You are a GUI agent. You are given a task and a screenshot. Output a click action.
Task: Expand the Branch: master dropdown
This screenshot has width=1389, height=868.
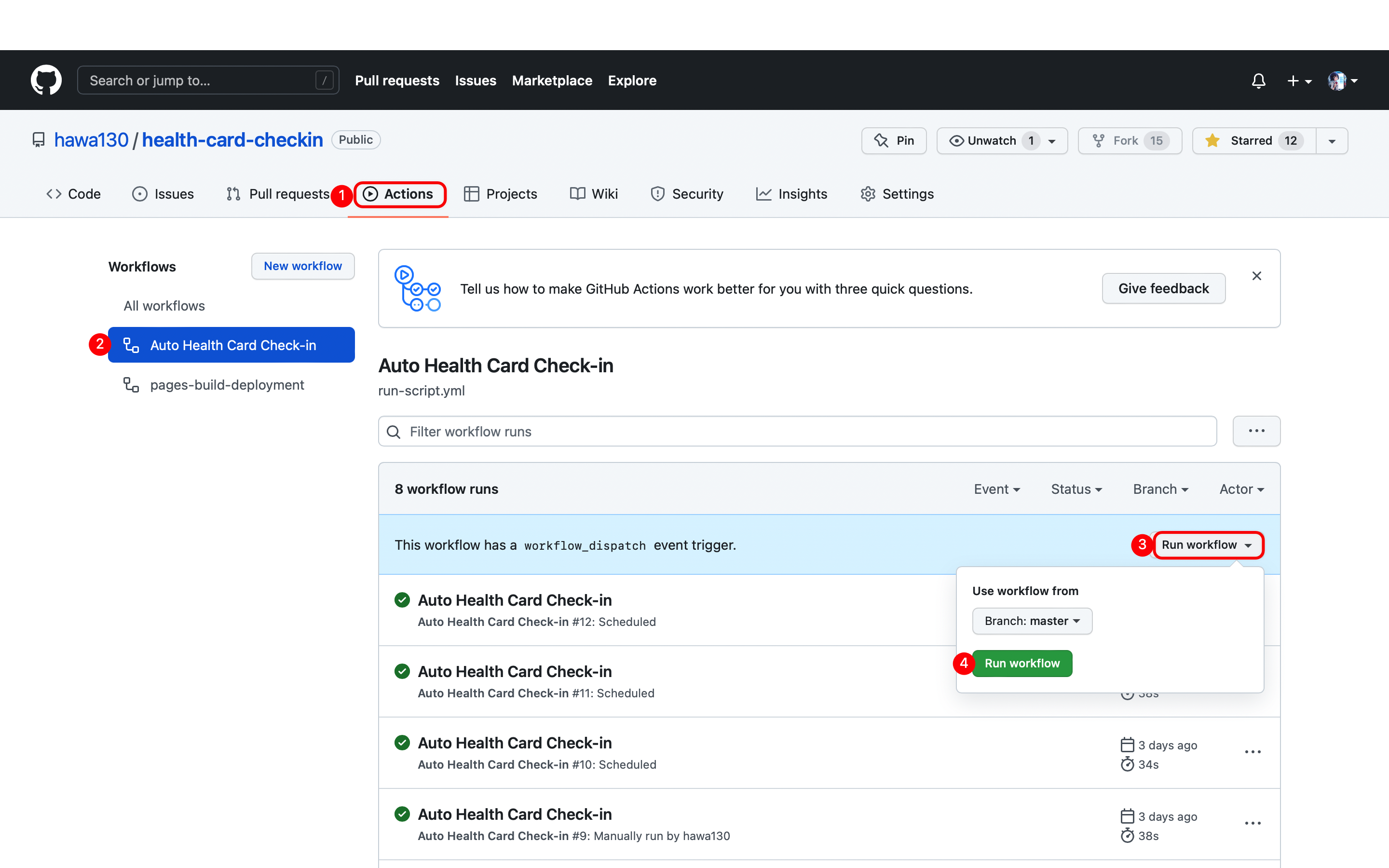point(1031,621)
